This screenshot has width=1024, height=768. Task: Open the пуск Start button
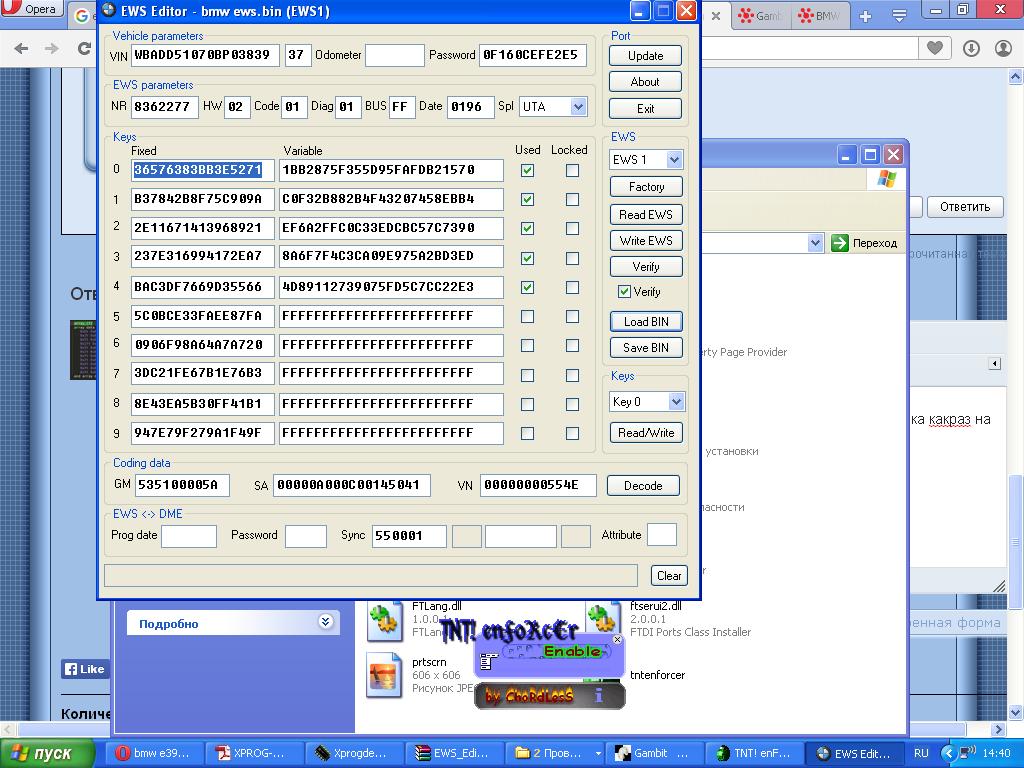pyautogui.click(x=47, y=753)
